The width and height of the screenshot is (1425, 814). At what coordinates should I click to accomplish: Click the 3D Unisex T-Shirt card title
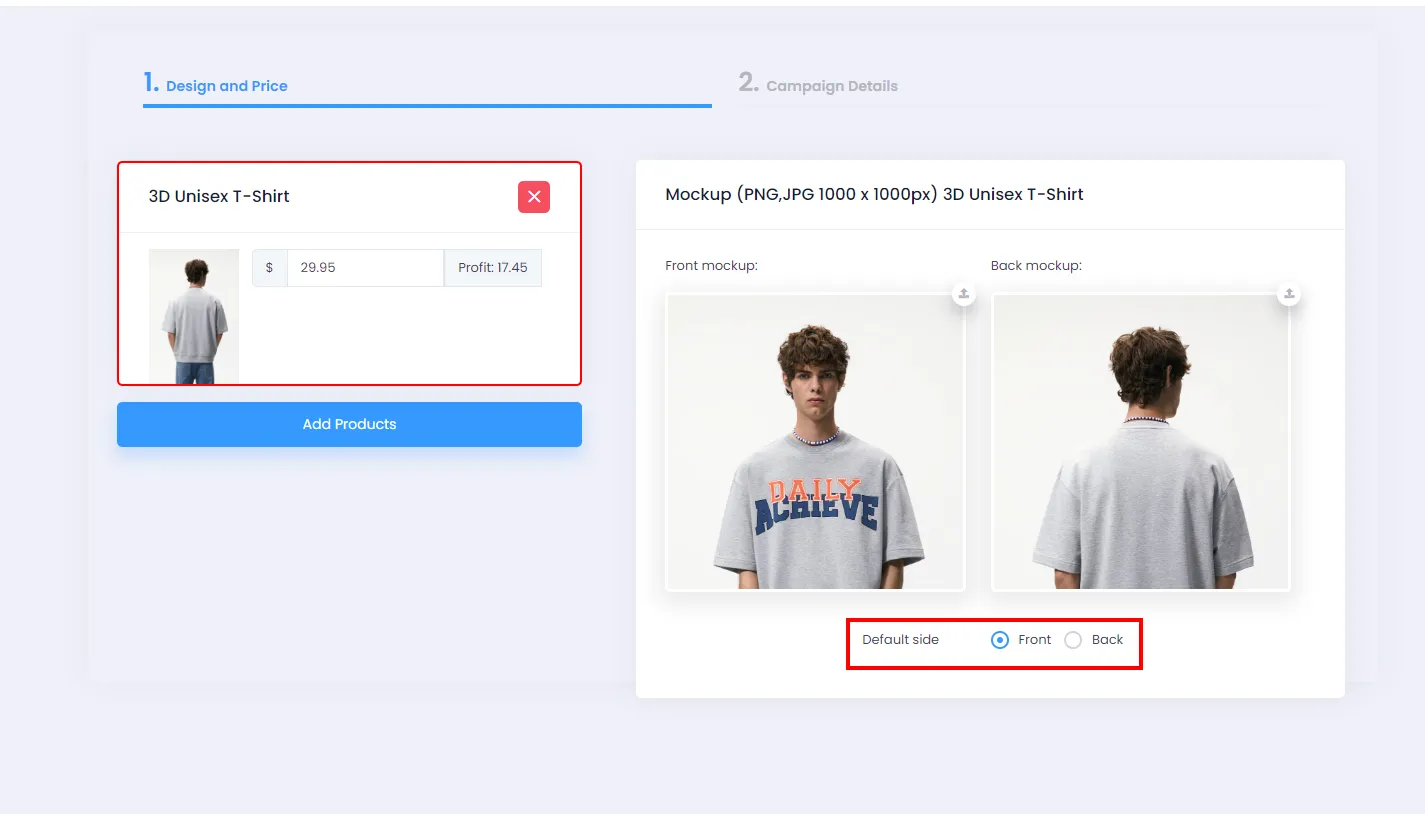pos(219,196)
